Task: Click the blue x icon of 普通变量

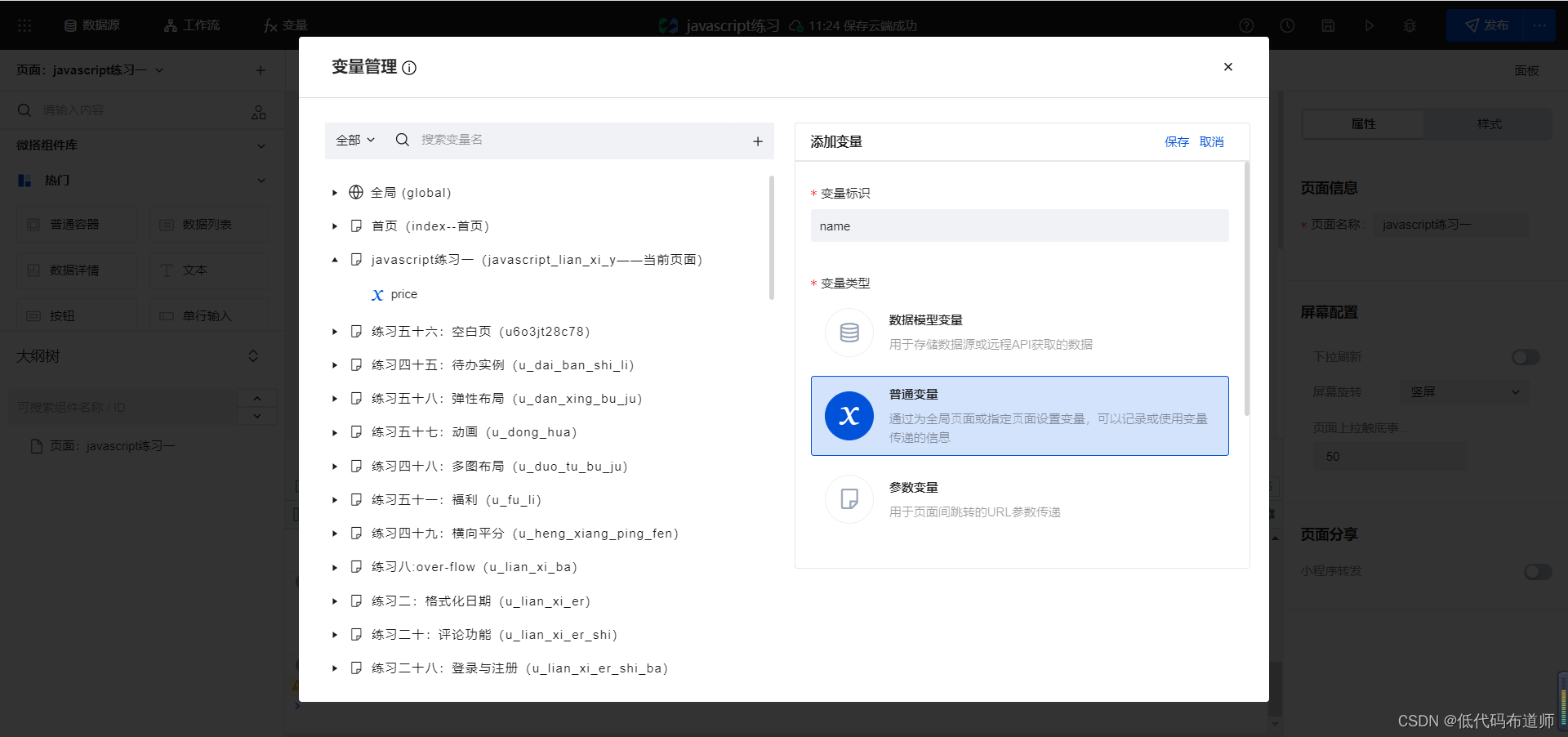Action: (849, 416)
